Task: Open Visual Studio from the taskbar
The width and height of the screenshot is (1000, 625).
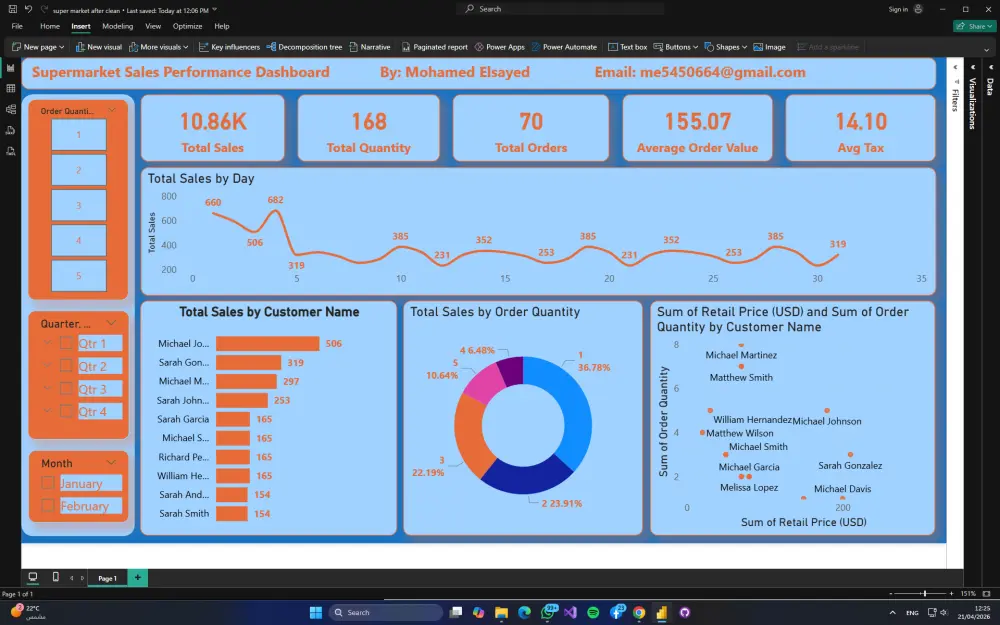Action: (570, 613)
